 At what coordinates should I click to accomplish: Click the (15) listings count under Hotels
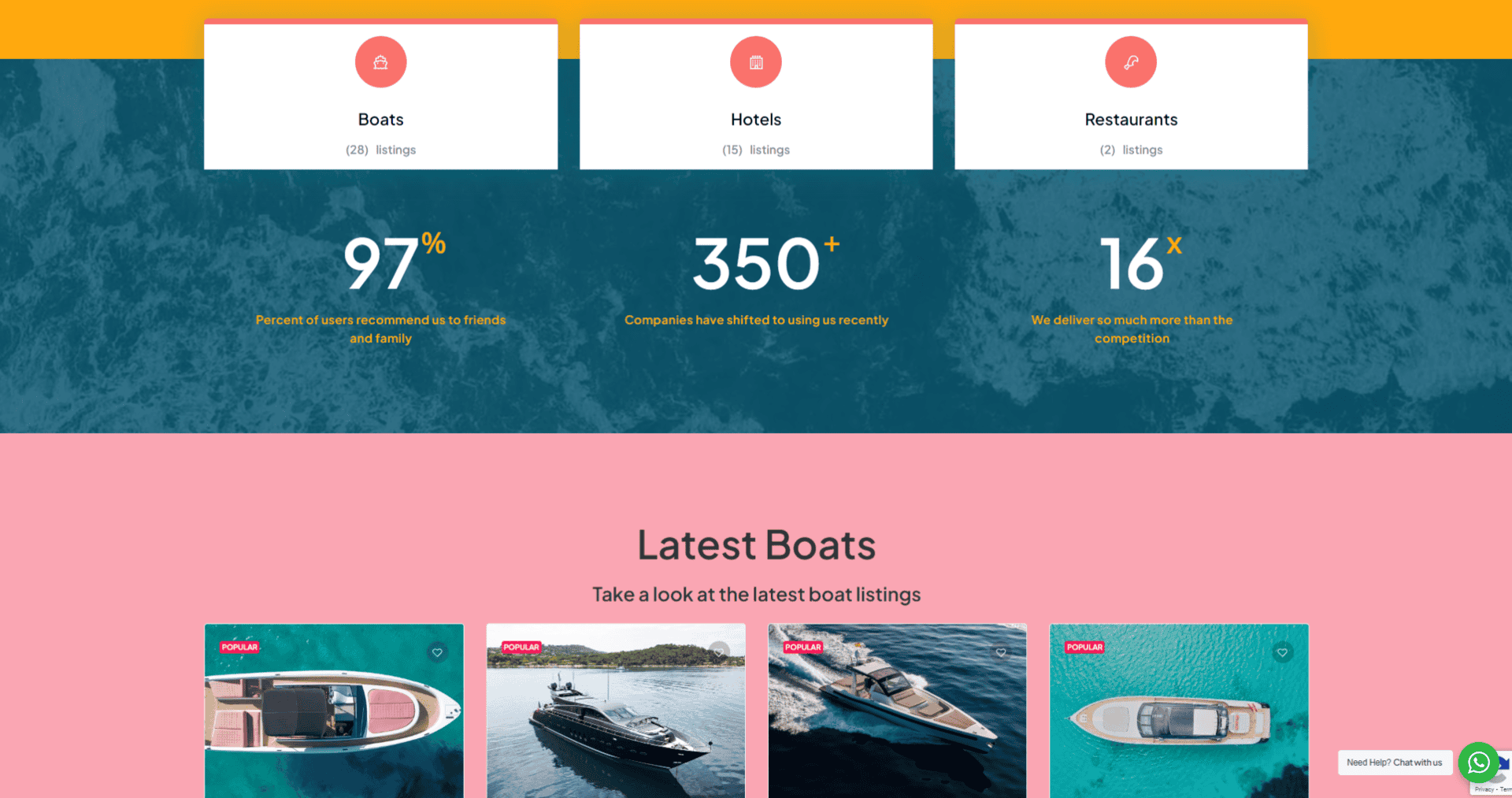tap(756, 150)
